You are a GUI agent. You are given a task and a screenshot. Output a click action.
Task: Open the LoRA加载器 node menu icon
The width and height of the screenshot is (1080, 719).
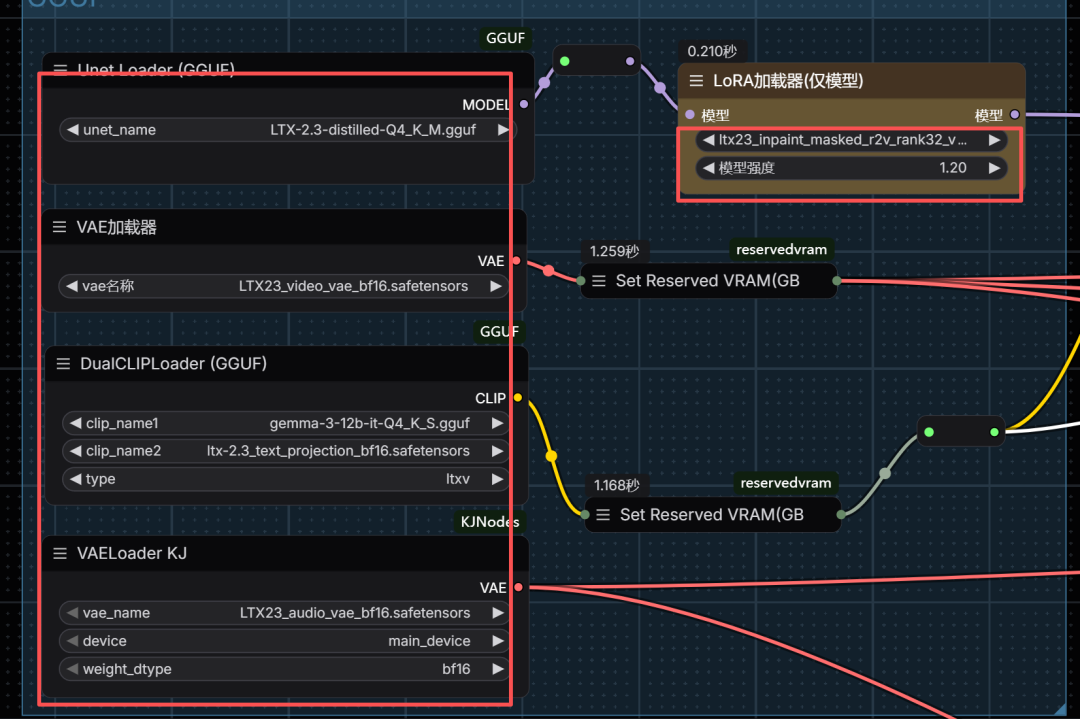pyautogui.click(x=696, y=81)
